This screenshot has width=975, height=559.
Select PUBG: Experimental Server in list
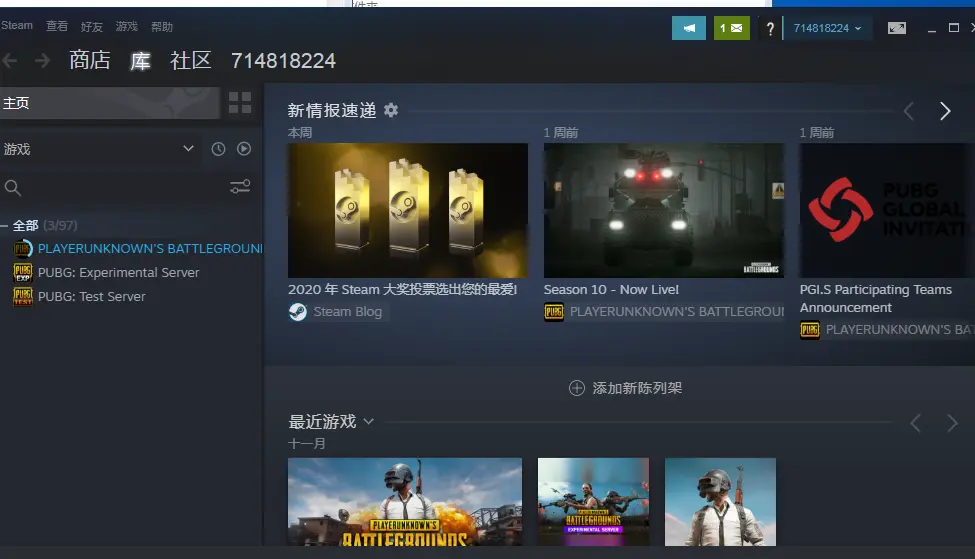coord(118,272)
